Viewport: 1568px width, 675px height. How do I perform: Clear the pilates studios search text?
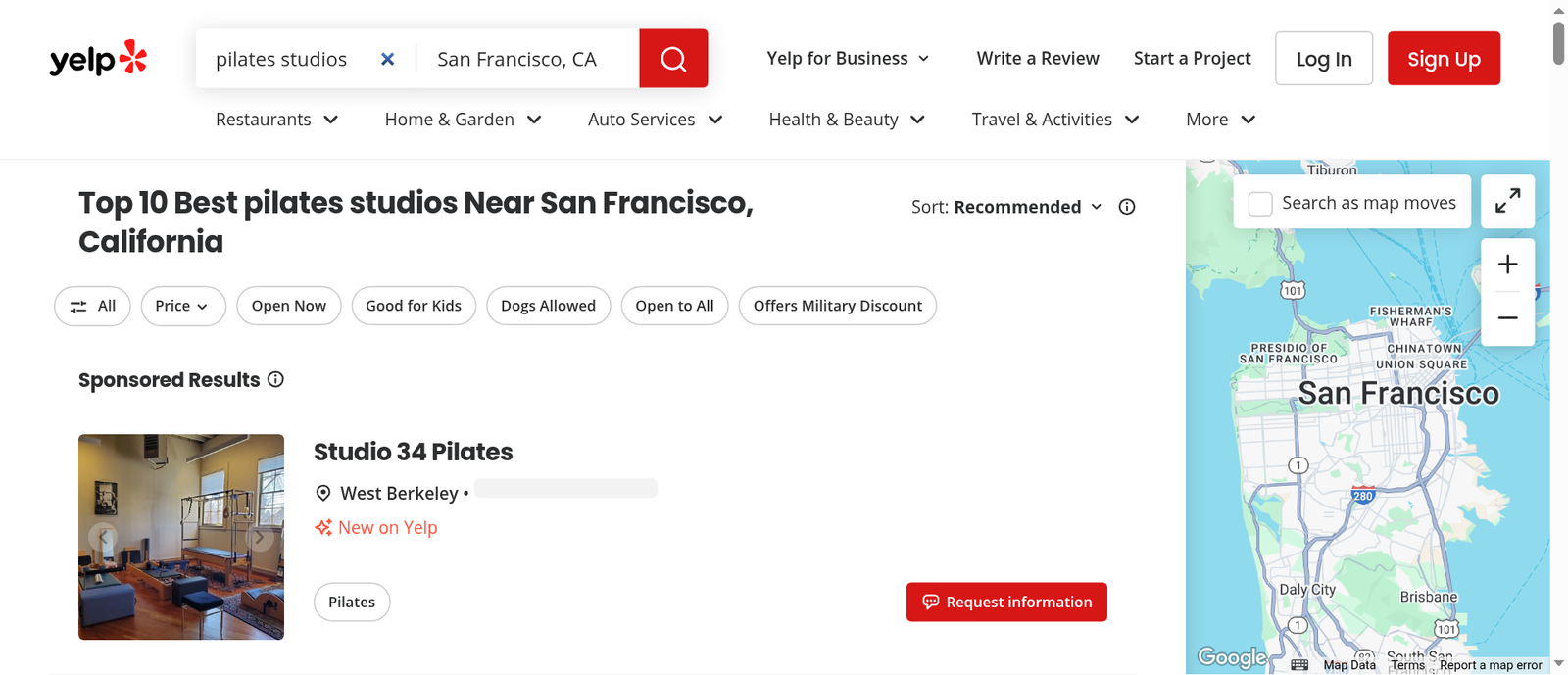[387, 59]
